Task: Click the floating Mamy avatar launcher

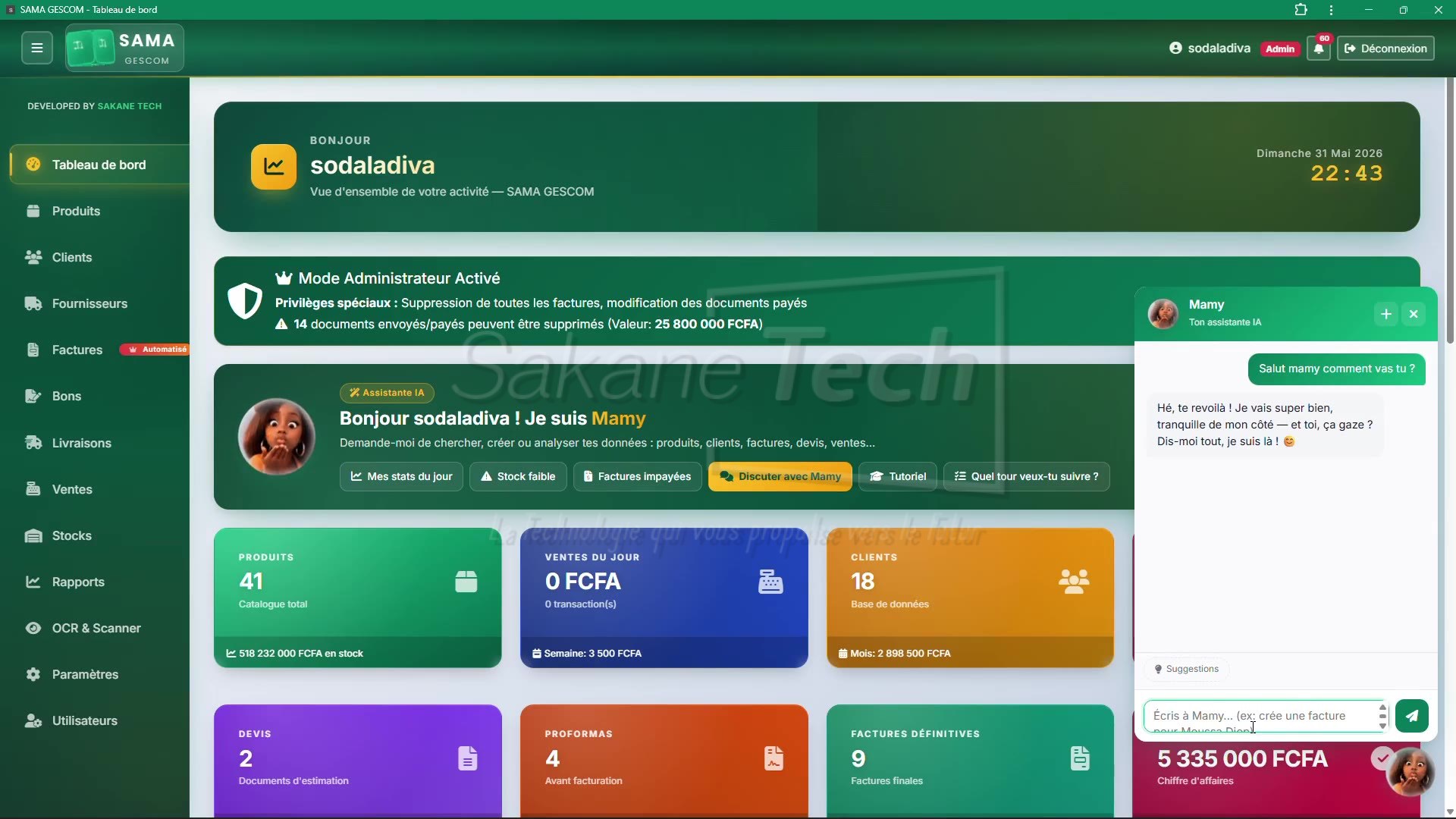Action: click(1410, 772)
